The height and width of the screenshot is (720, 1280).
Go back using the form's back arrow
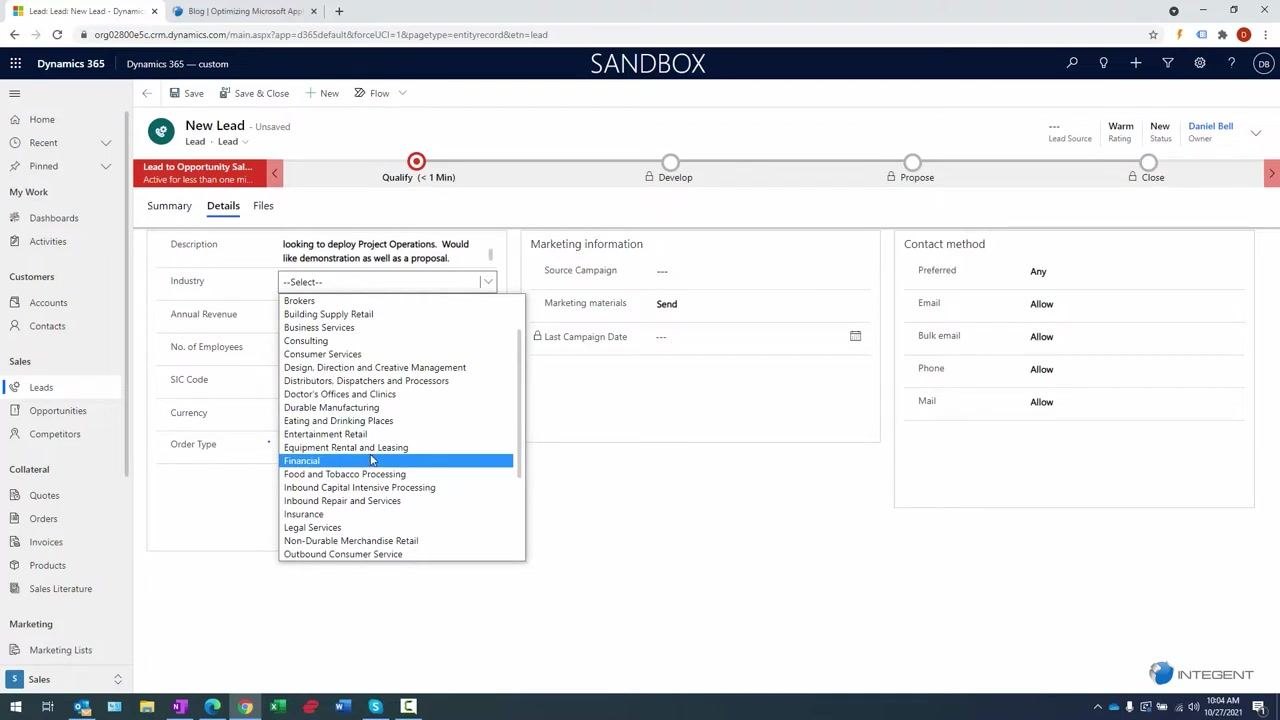click(147, 93)
